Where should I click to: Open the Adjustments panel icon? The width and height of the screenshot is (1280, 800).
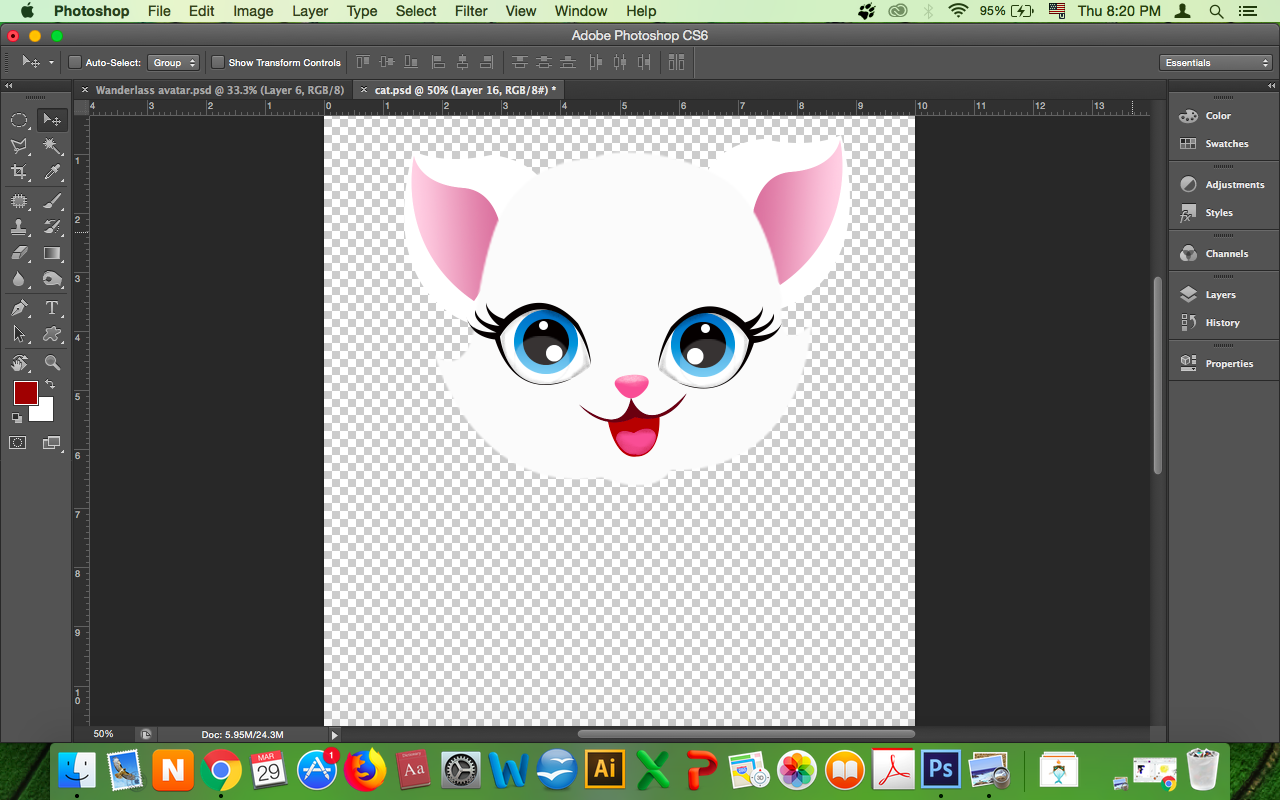pyautogui.click(x=1188, y=185)
